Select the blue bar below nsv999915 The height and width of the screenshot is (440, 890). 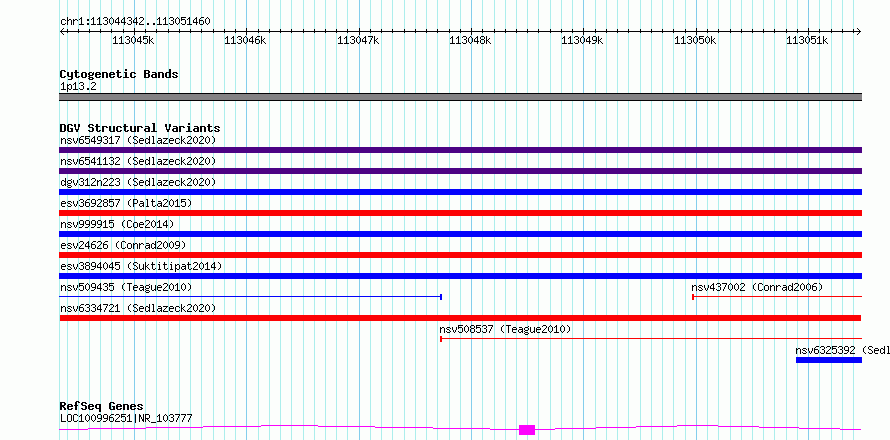tap(460, 234)
